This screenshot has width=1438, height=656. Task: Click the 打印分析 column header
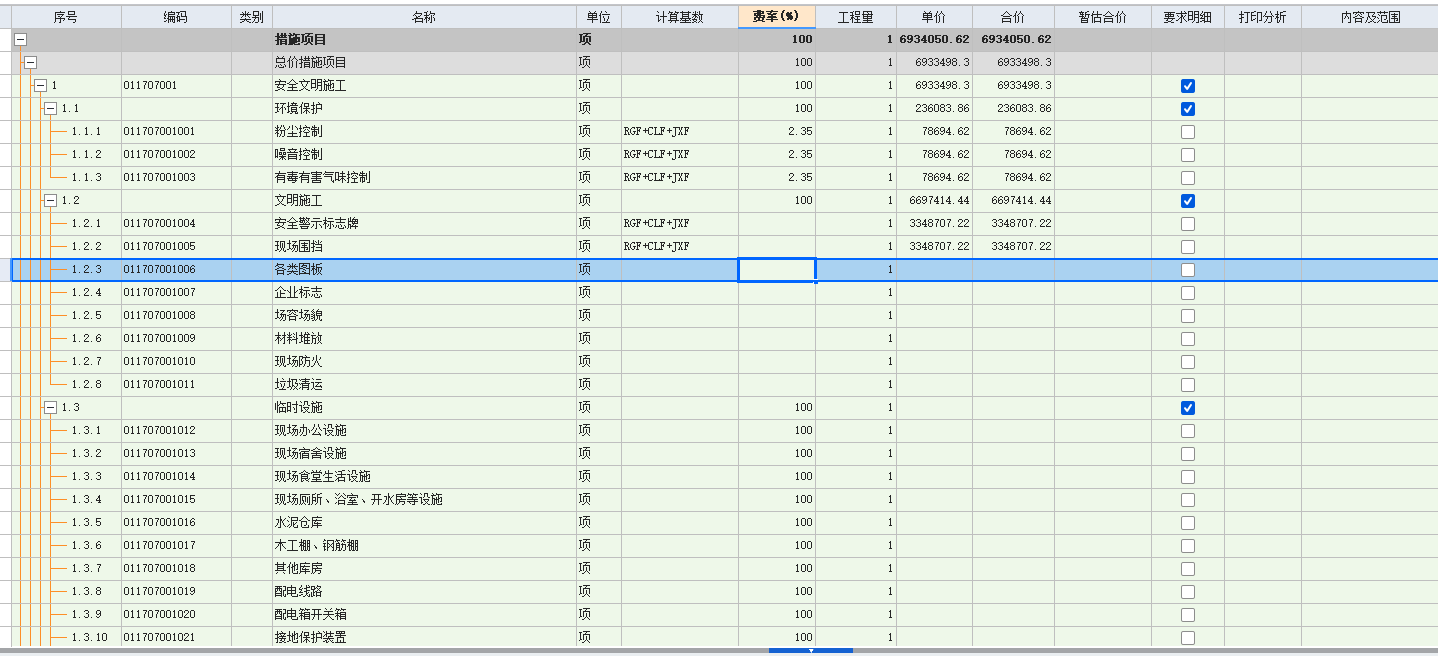pos(1263,17)
